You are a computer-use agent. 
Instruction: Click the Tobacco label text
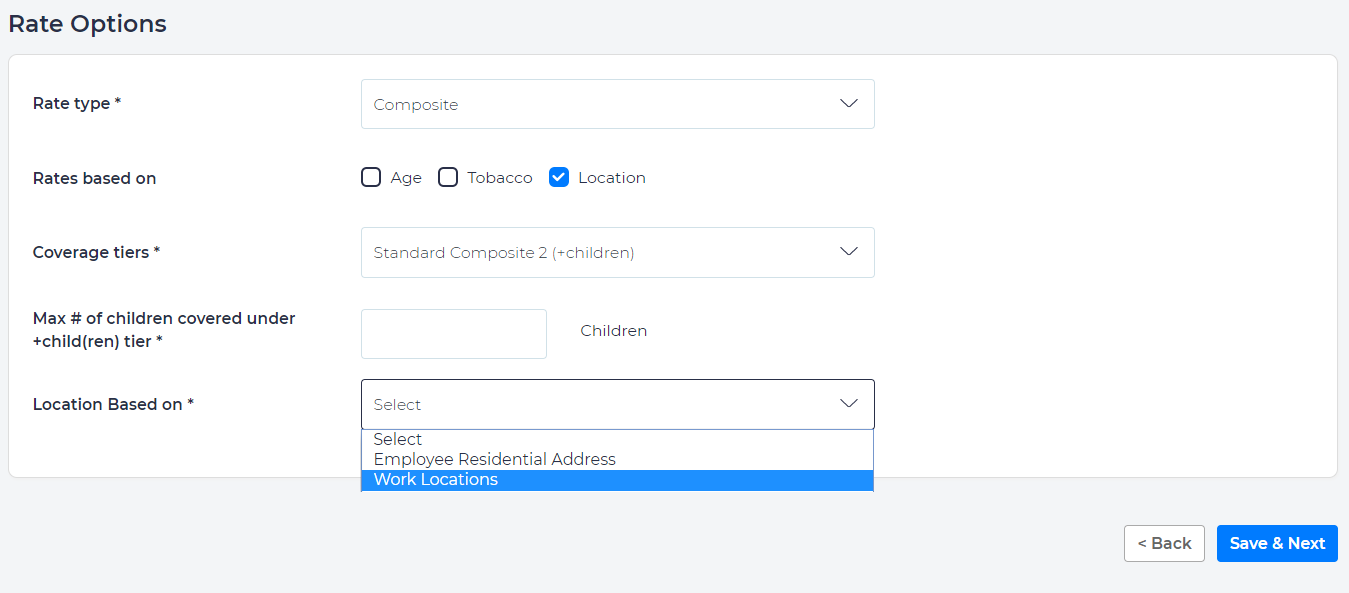coord(500,178)
